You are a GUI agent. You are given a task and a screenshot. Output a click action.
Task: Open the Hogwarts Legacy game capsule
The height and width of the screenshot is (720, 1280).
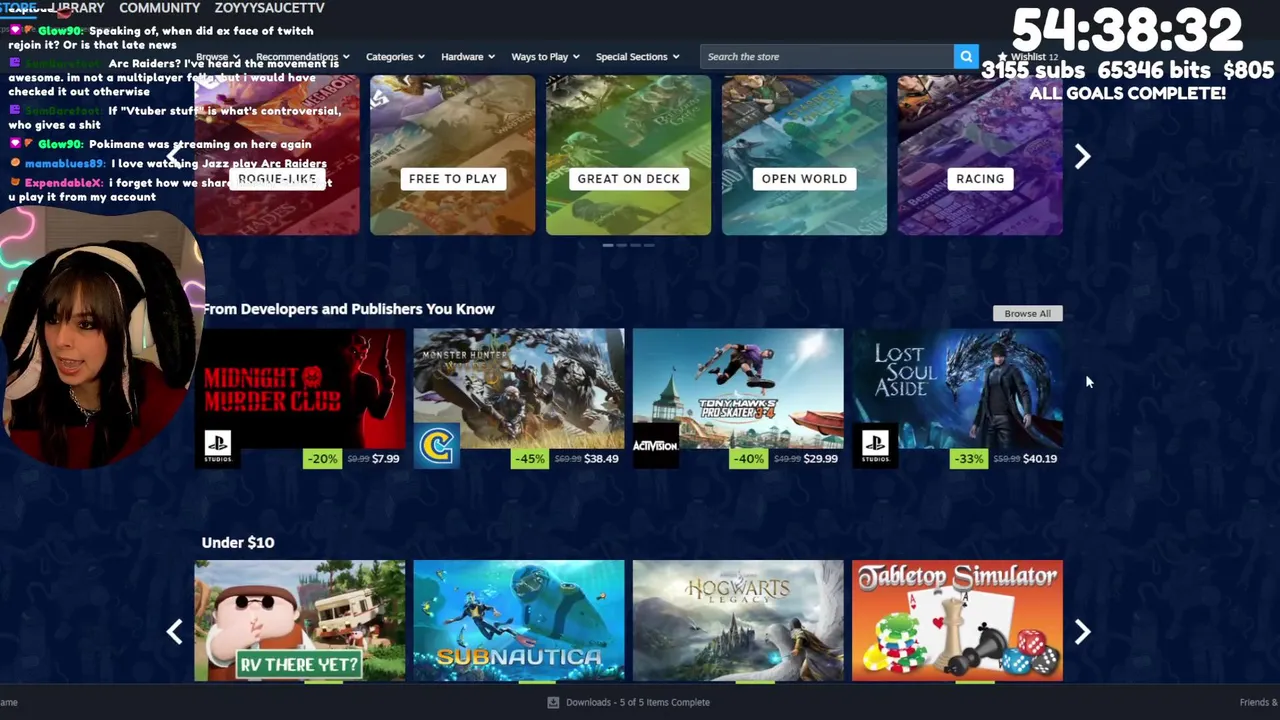point(738,621)
